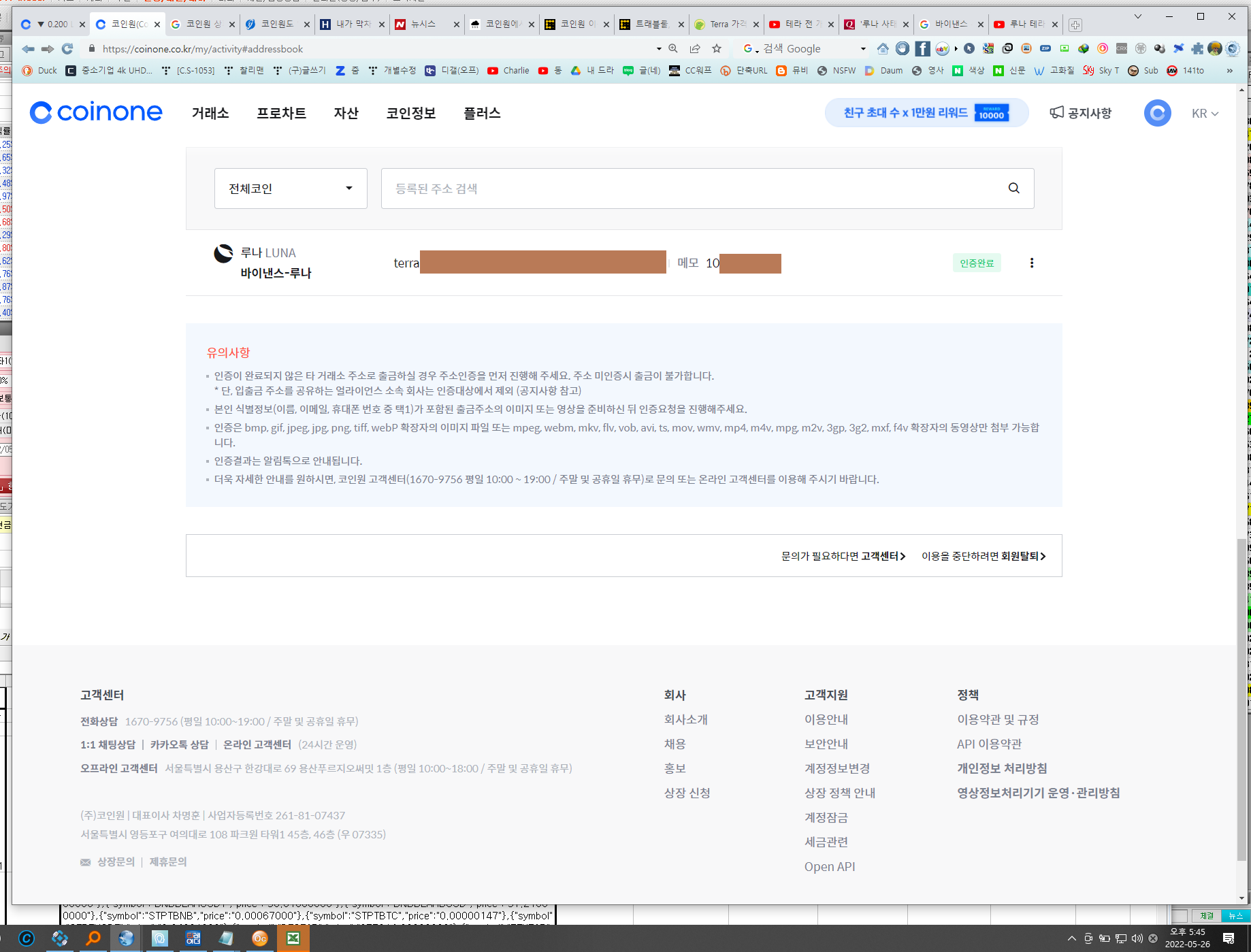The width and height of the screenshot is (1251, 952).
Task: Click the Facebook extension icon
Action: coord(922,48)
